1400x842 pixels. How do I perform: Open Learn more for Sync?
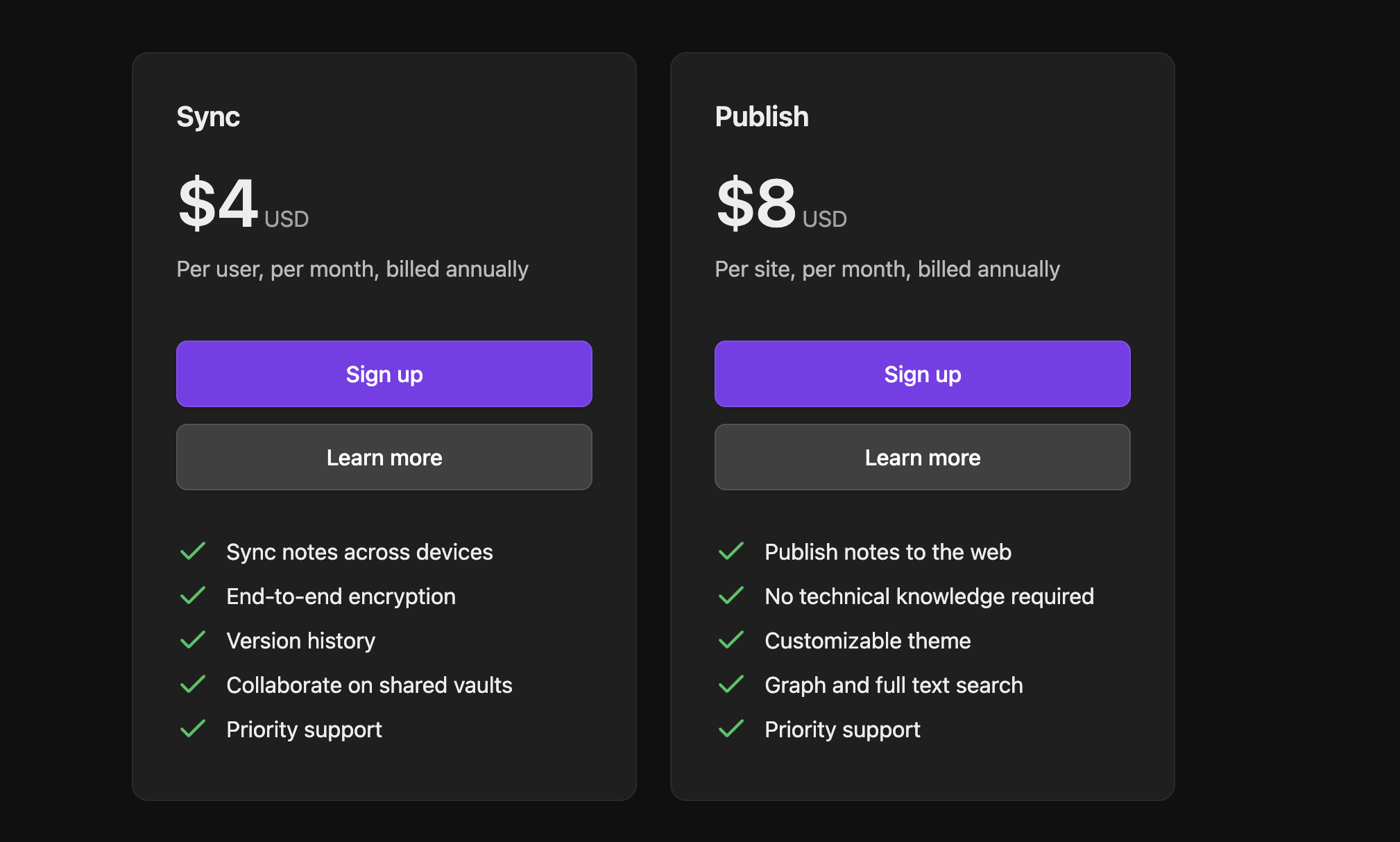pyautogui.click(x=384, y=457)
